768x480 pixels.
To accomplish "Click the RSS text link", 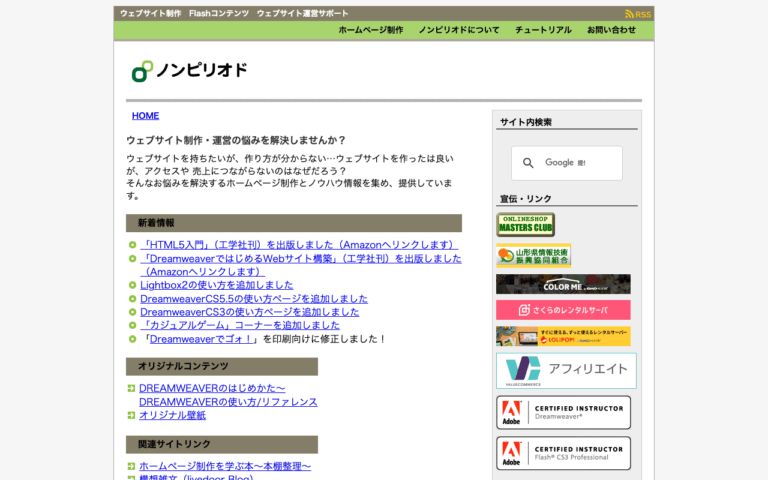I will [643, 15].
